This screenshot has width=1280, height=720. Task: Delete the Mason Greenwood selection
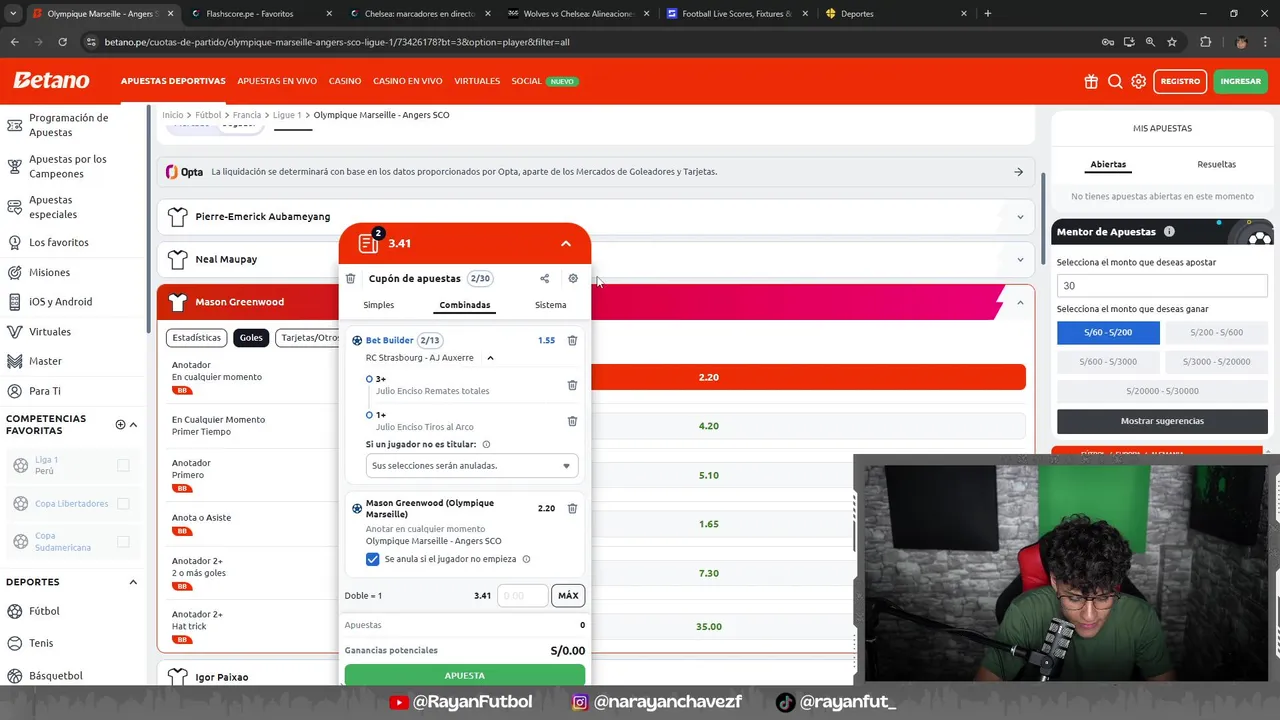[572, 508]
